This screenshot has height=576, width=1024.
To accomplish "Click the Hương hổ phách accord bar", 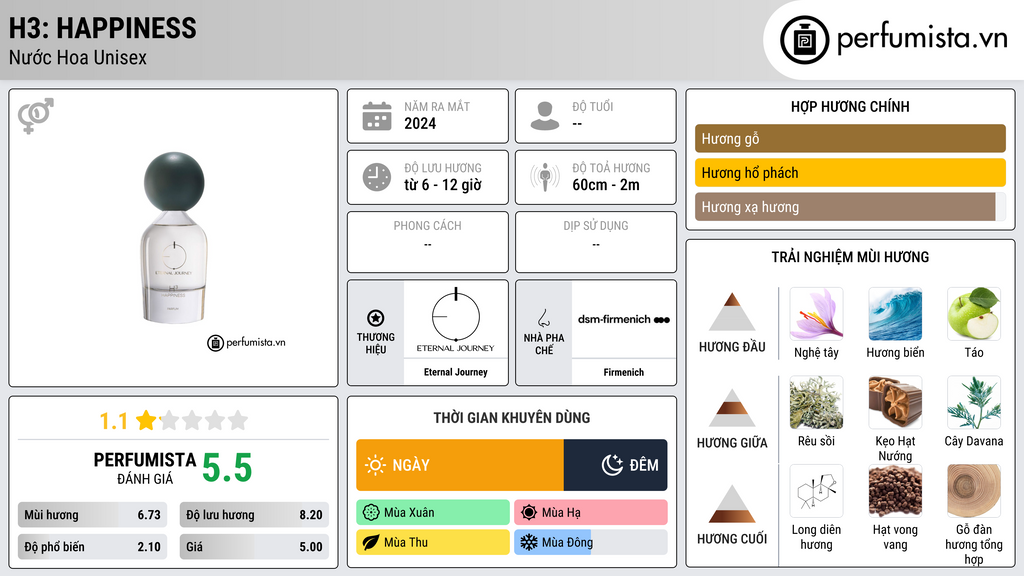I will coord(850,172).
